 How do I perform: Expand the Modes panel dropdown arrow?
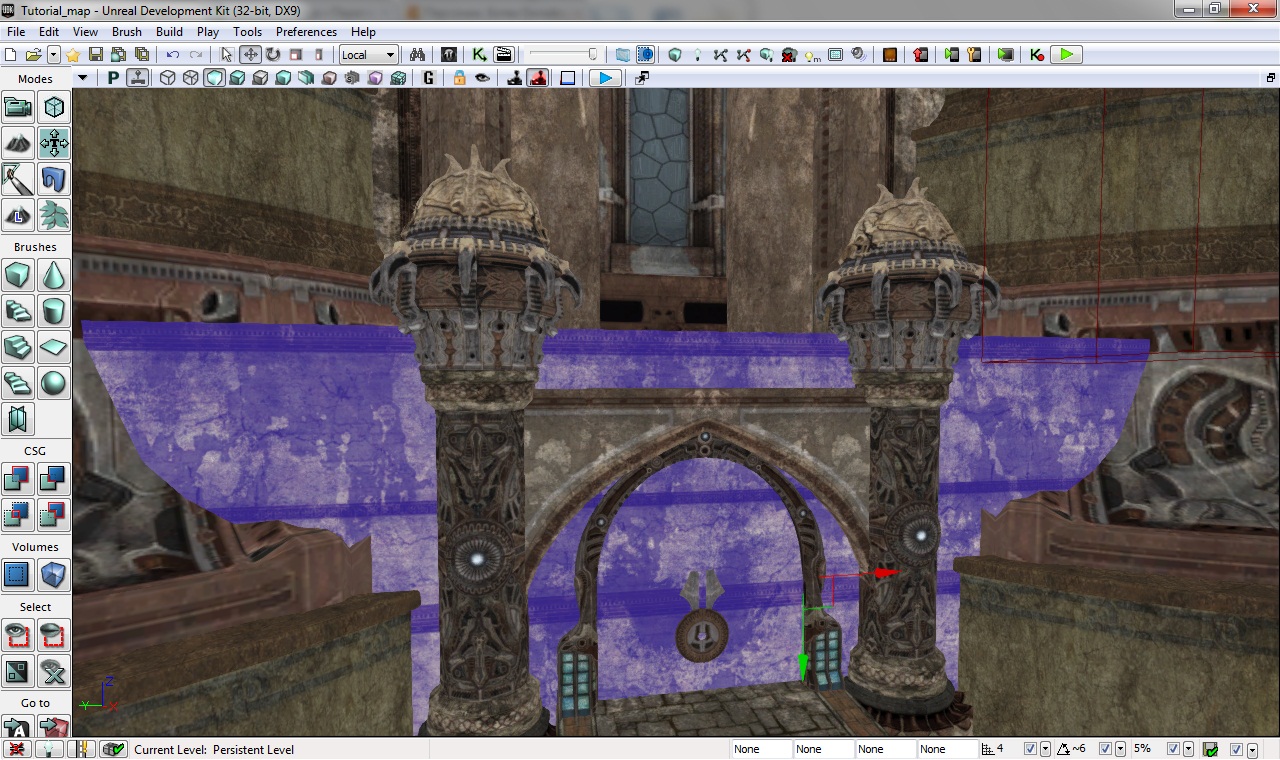click(x=82, y=79)
